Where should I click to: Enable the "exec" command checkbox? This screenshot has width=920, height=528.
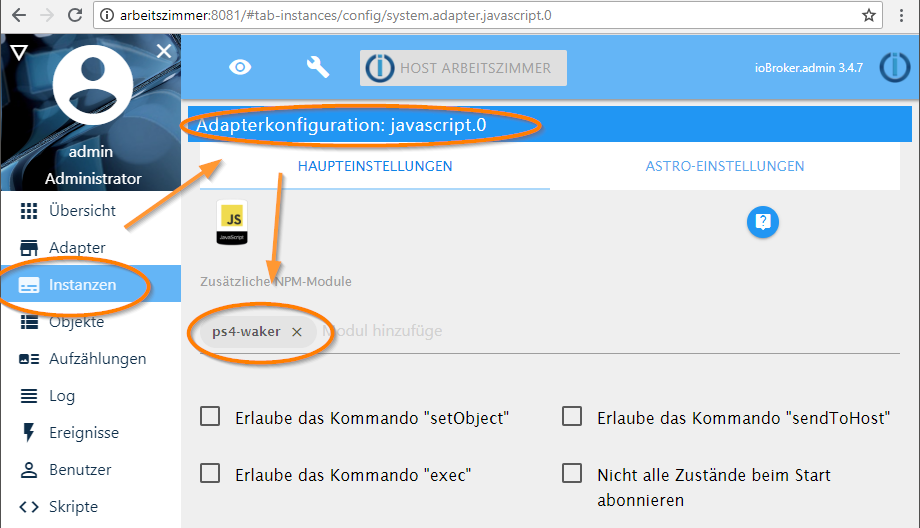tap(210, 473)
